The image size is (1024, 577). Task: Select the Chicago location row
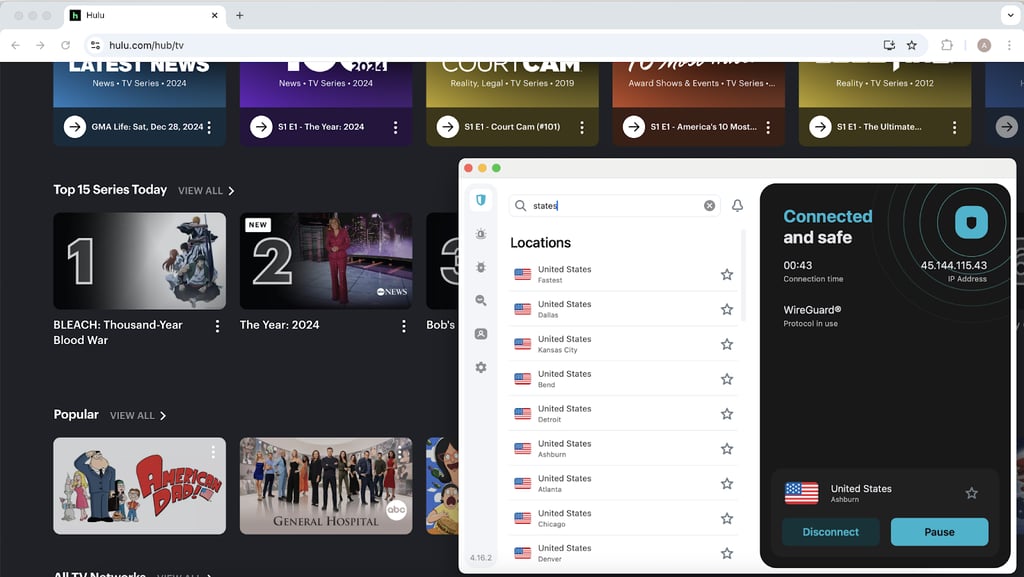(624, 518)
